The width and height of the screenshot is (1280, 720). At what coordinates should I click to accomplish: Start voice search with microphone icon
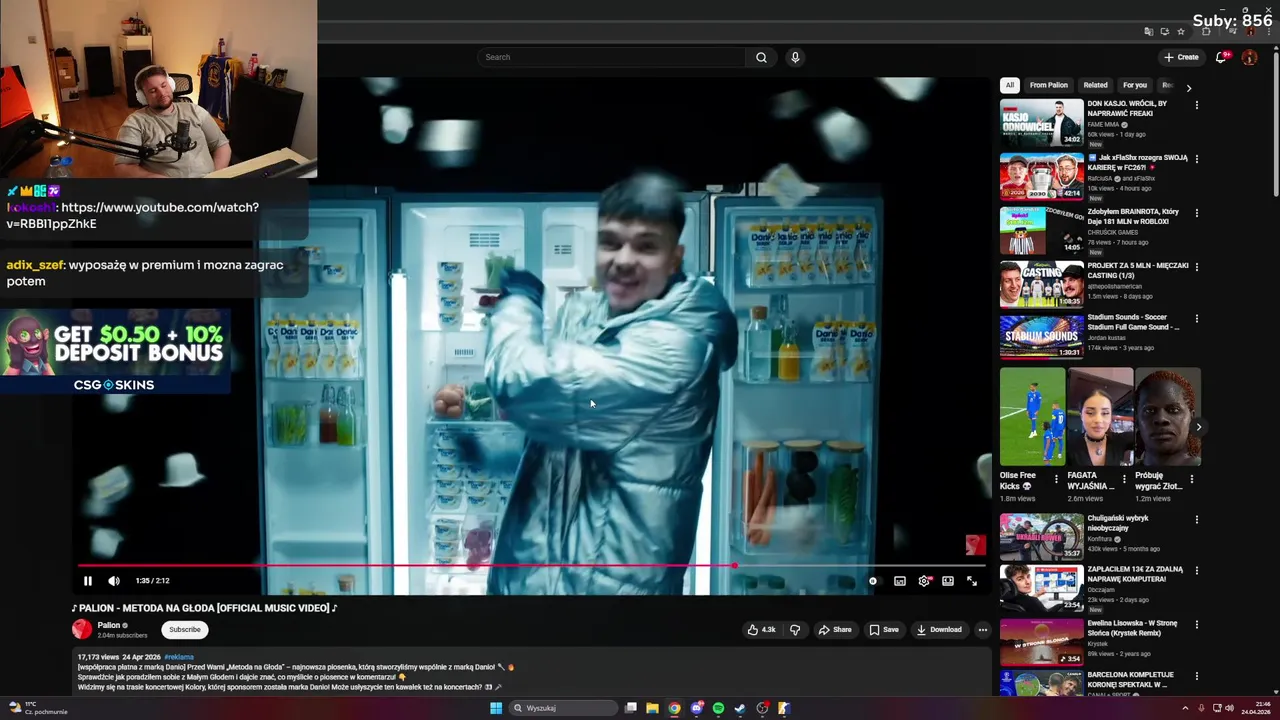(x=795, y=57)
